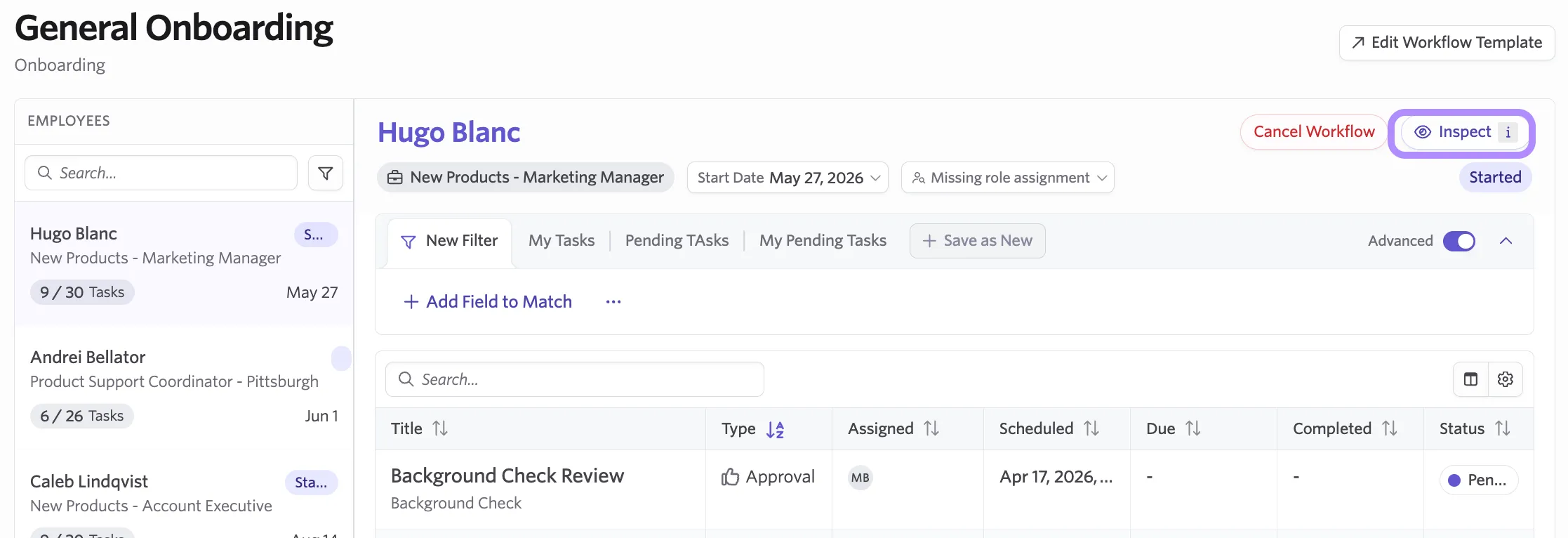1568x538 pixels.
Task: Click Add Field to Match
Action: coord(488,302)
